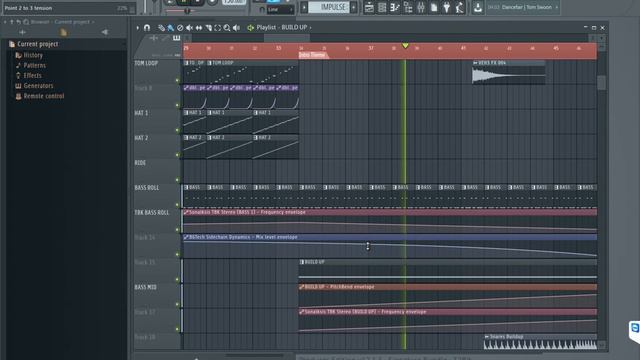Open pattern selector left arrow beside IMPULSE
This screenshot has height=360, width=640.
coord(304,7)
